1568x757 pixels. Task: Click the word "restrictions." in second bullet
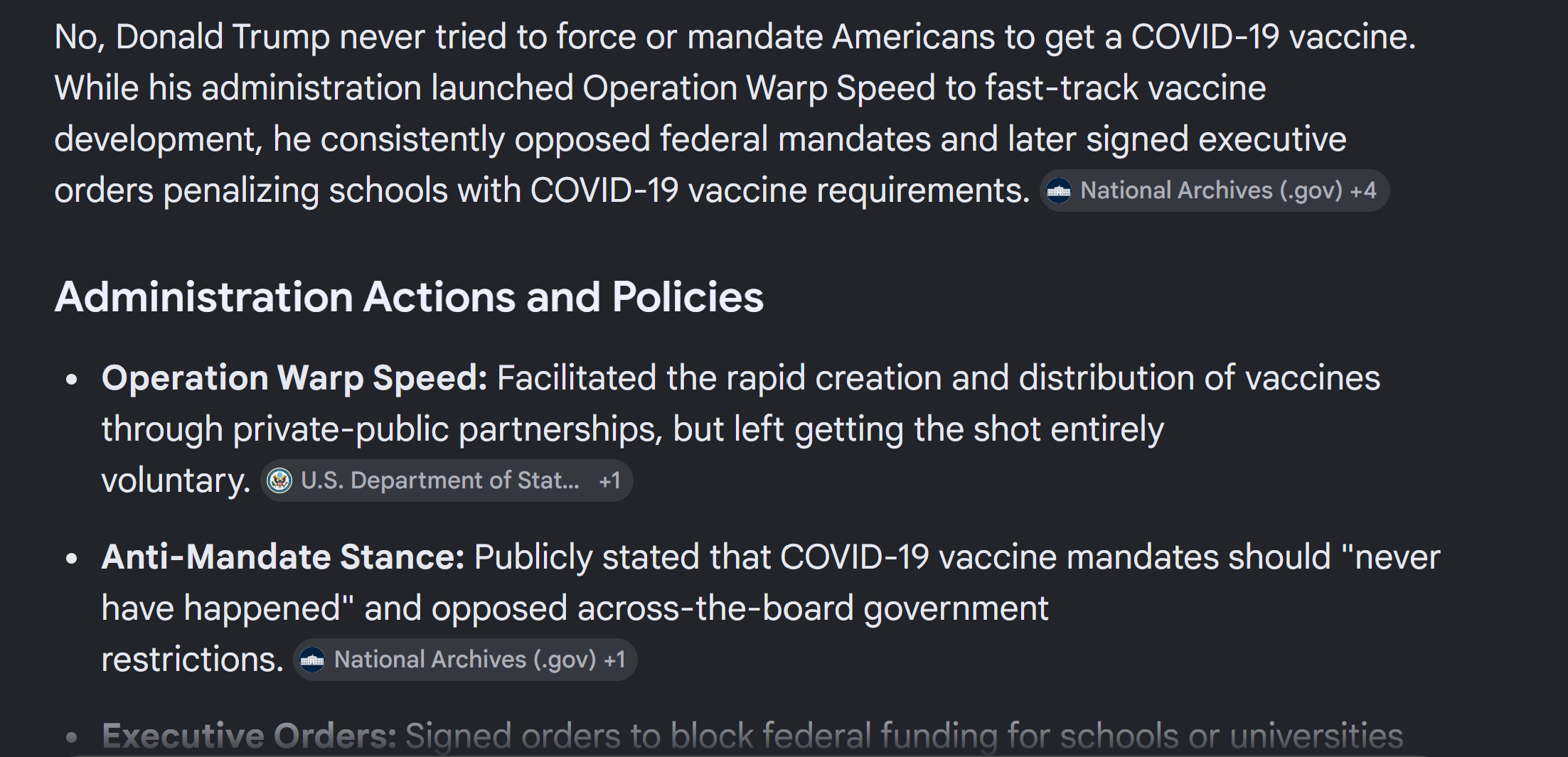click(x=193, y=660)
